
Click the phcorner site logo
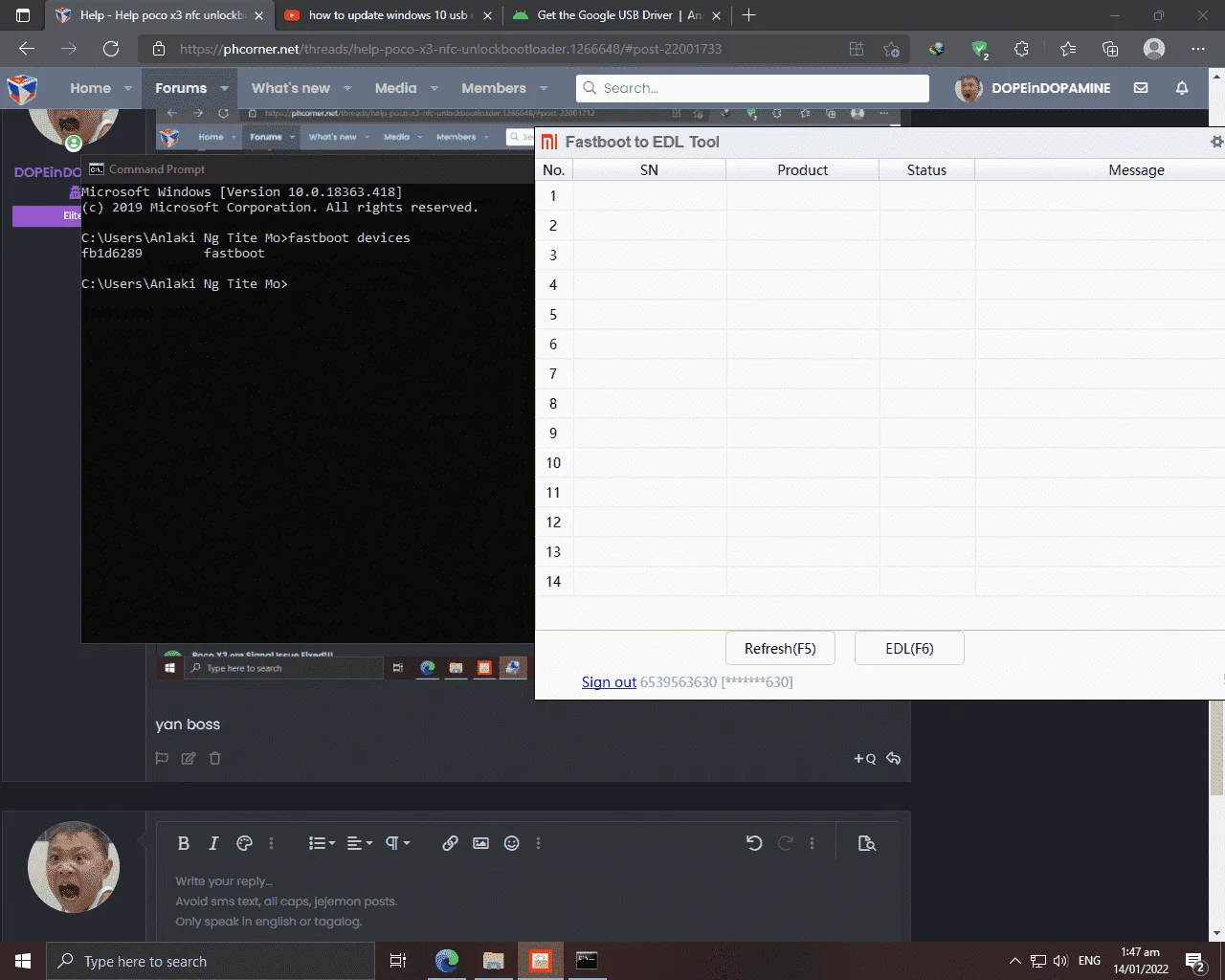click(x=22, y=88)
